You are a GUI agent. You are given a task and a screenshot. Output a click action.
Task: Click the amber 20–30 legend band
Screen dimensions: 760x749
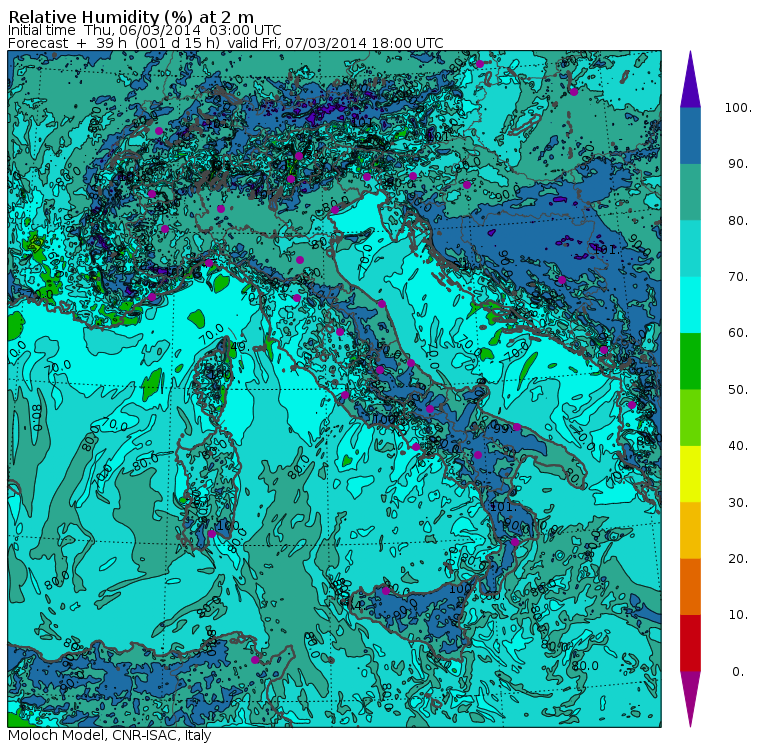[x=690, y=530]
